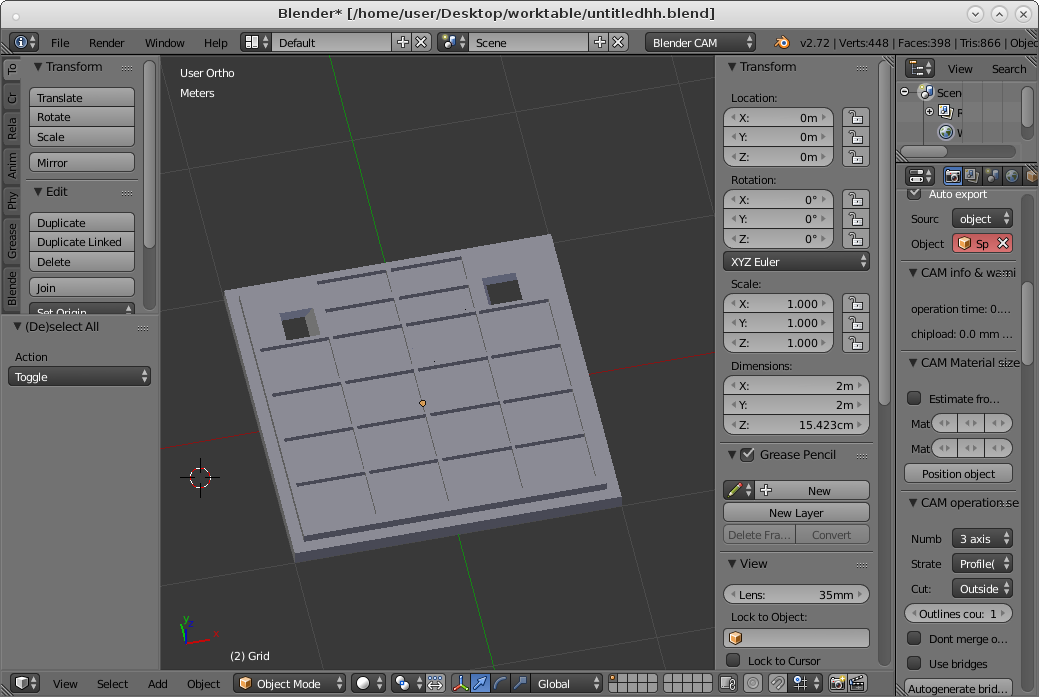The image size is (1039, 697).
Task: Enable Estimate from model checkbox
Action: [x=914, y=398]
